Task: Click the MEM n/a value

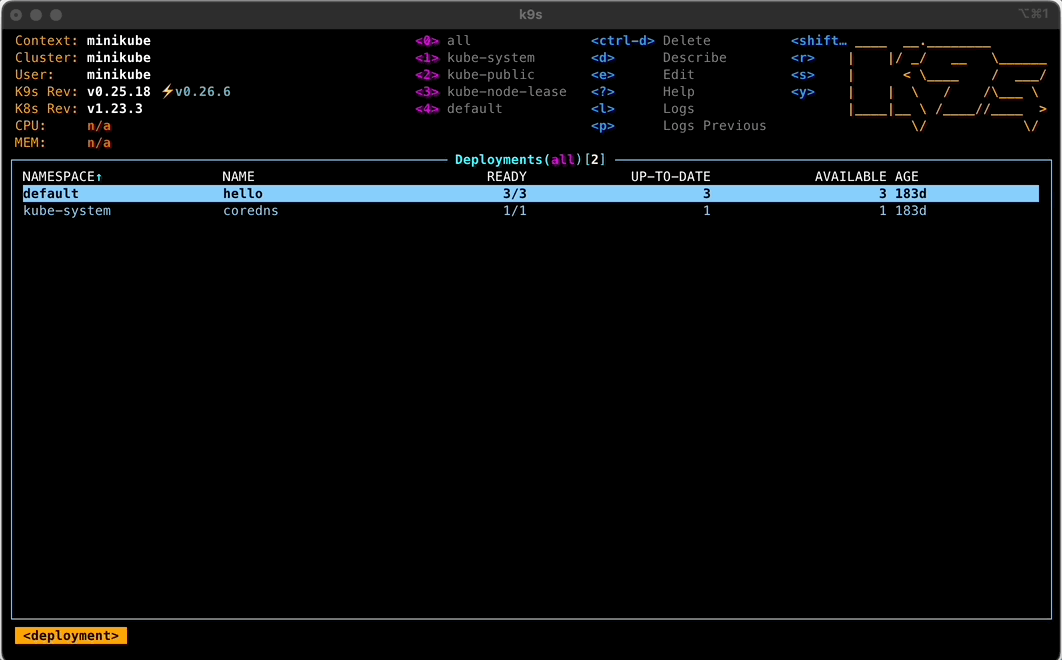Action: coord(99,142)
